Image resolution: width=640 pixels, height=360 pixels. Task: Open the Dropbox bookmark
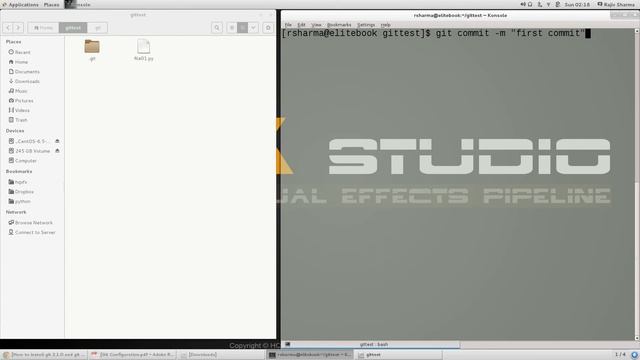coord(21,192)
